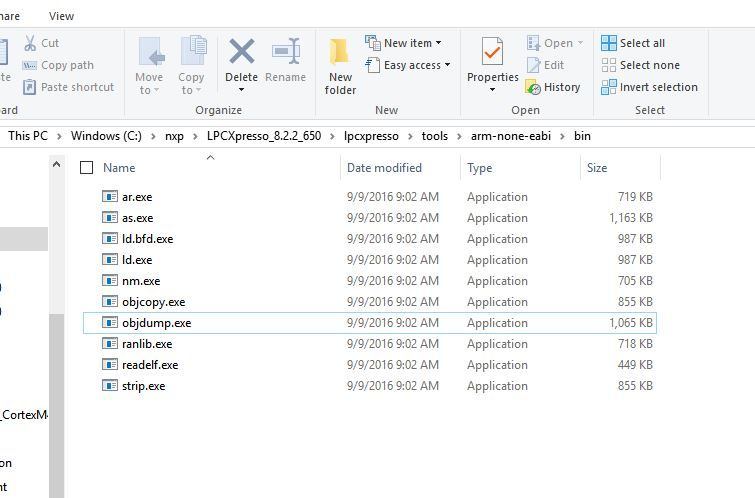Viewport: 755px width, 498px height.
Task: Go to LPCXpresso_8.2.2_650 in breadcrumb
Action: 264,136
